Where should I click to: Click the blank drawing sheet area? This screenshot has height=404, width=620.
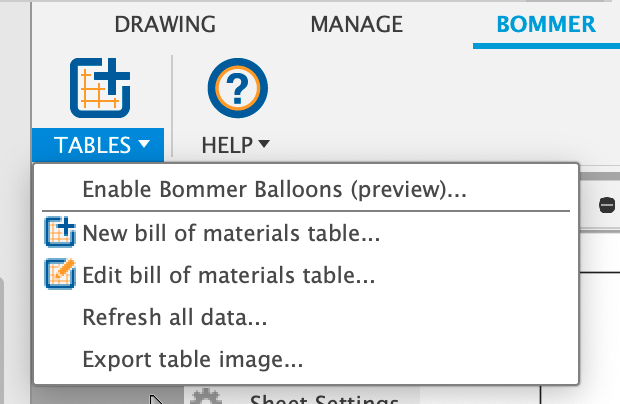(x=580, y=338)
